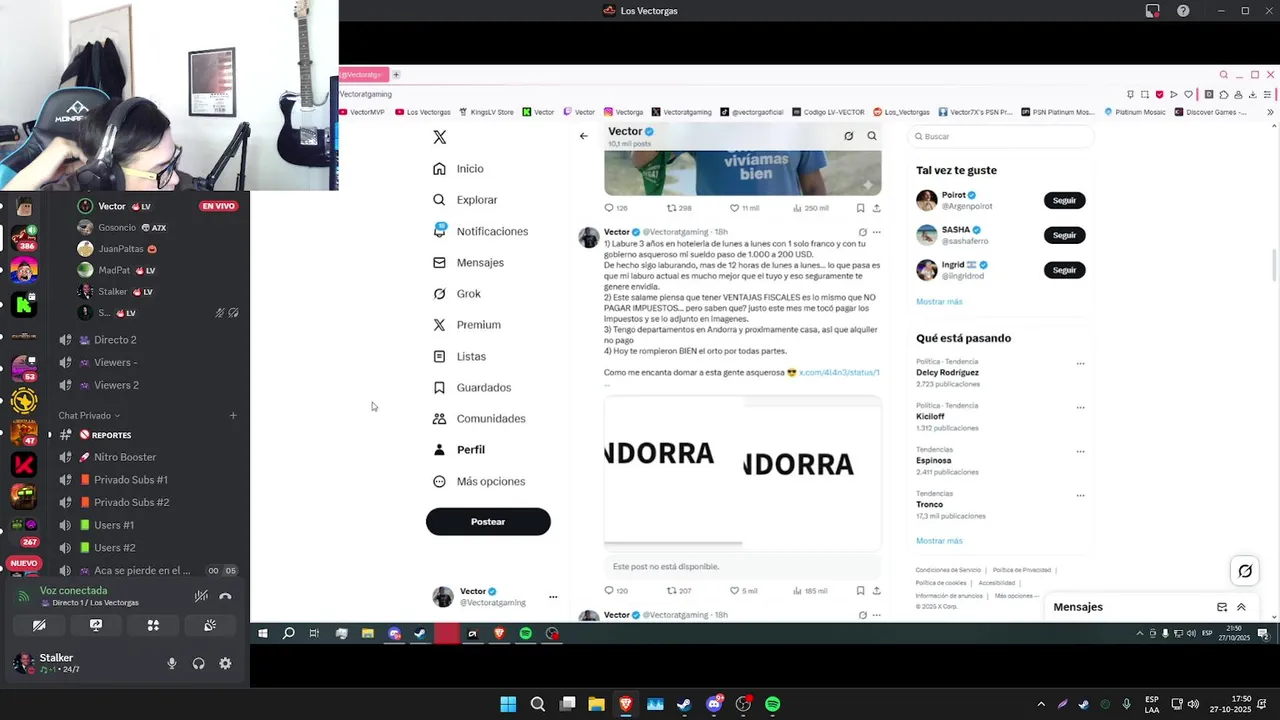This screenshot has height=720, width=1280.
Task: Open Listas in X sidebar
Action: click(x=459, y=356)
